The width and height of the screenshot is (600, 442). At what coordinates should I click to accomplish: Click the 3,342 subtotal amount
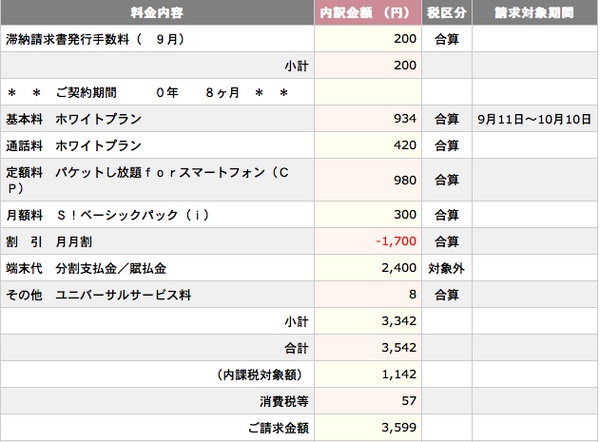[x=399, y=321]
